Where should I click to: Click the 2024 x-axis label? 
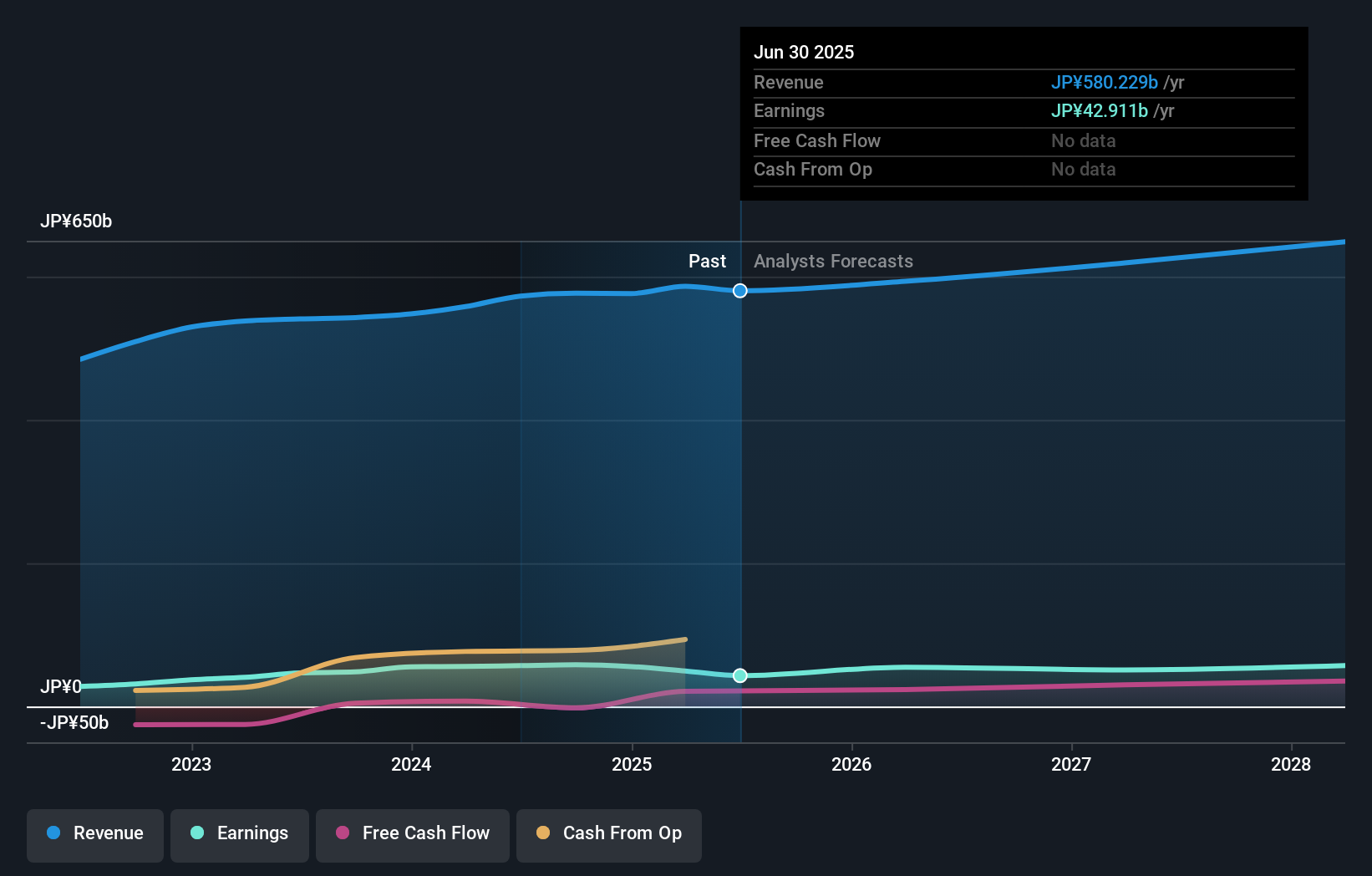click(x=411, y=764)
